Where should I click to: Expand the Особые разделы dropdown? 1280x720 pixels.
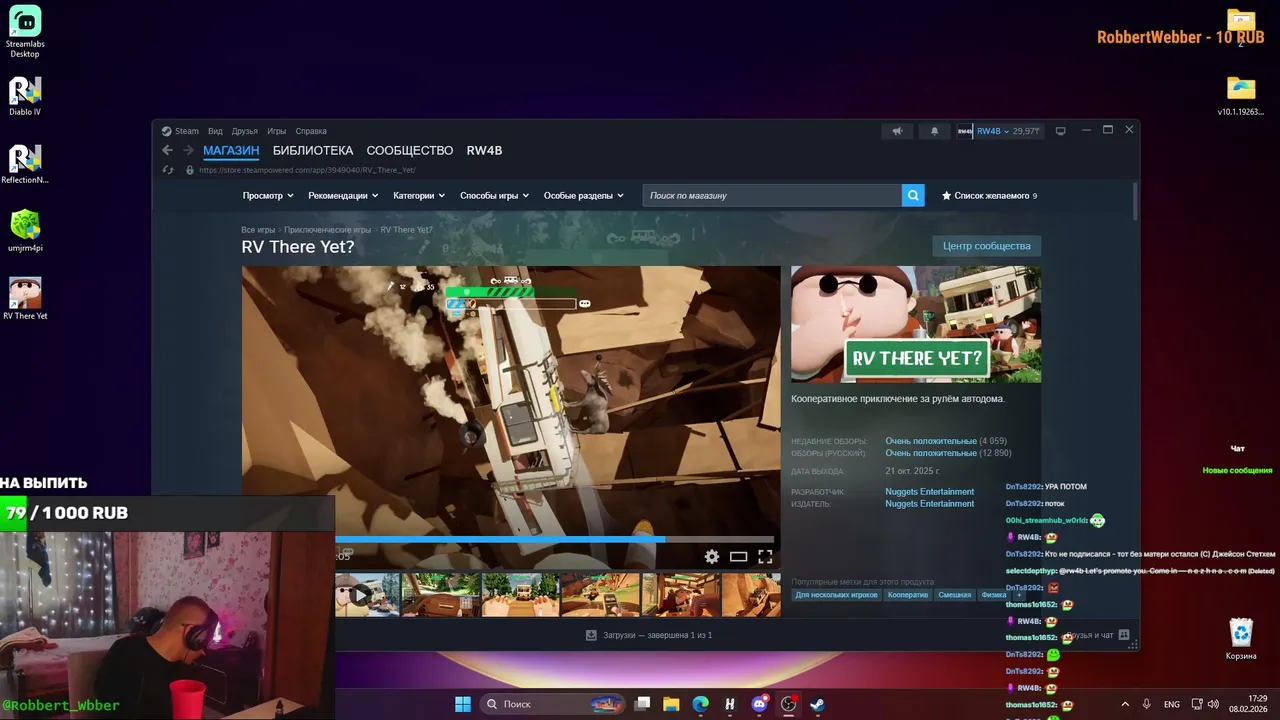[x=584, y=195]
